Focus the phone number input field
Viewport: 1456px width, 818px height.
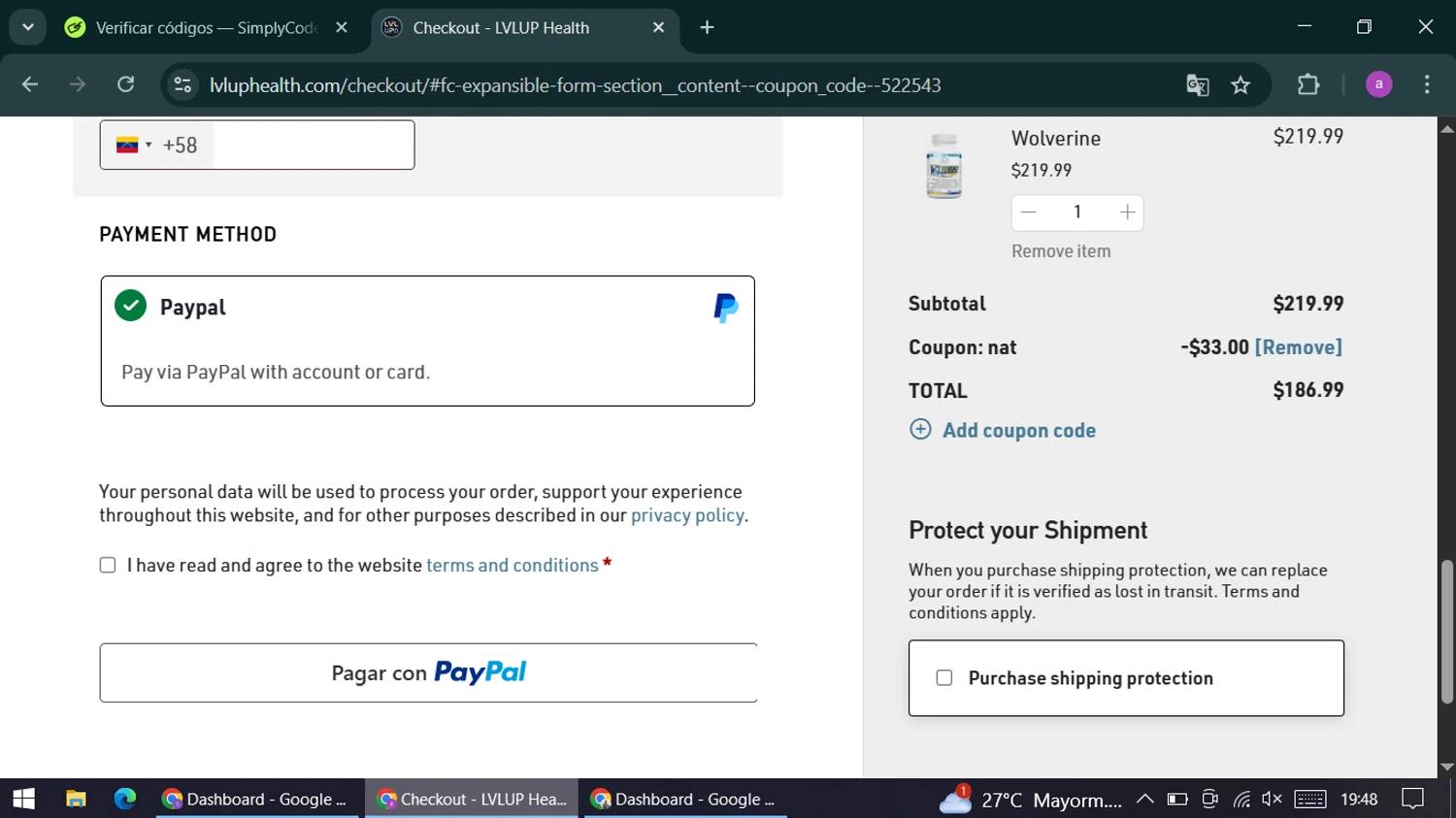(313, 145)
